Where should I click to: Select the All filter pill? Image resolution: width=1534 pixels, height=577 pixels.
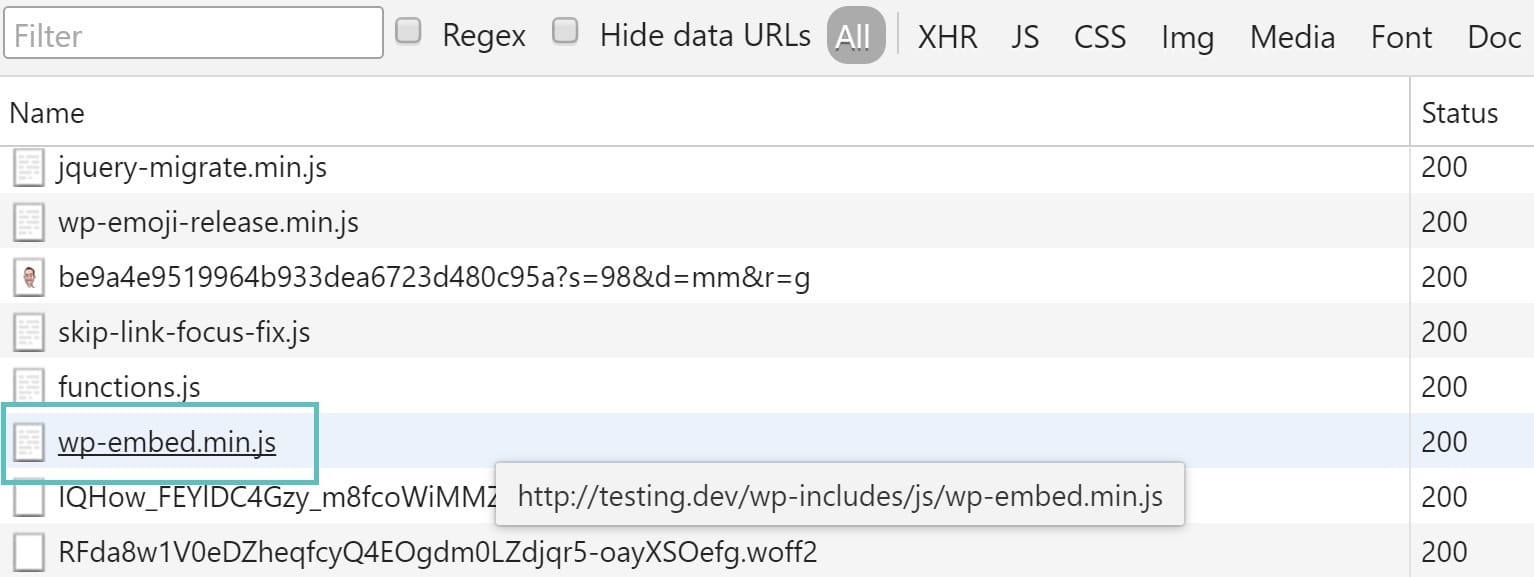(x=855, y=33)
